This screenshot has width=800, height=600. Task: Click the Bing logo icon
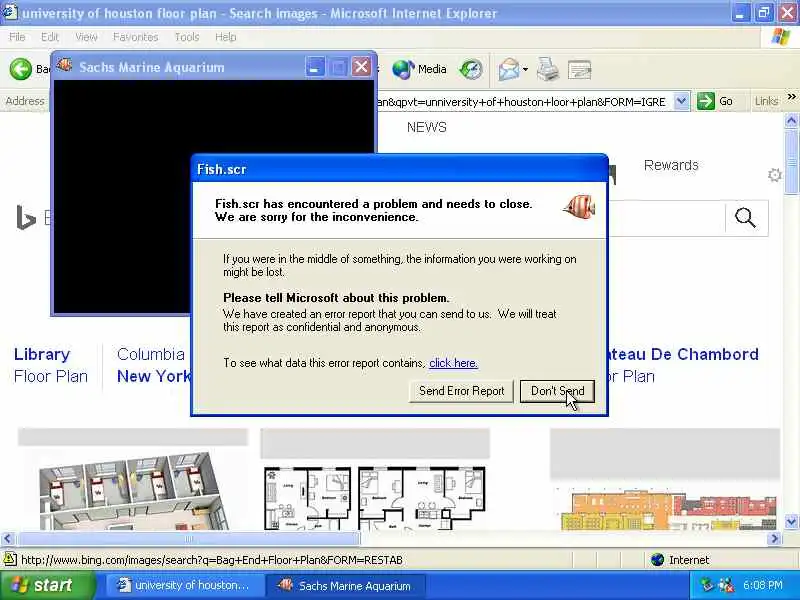[x=26, y=217]
